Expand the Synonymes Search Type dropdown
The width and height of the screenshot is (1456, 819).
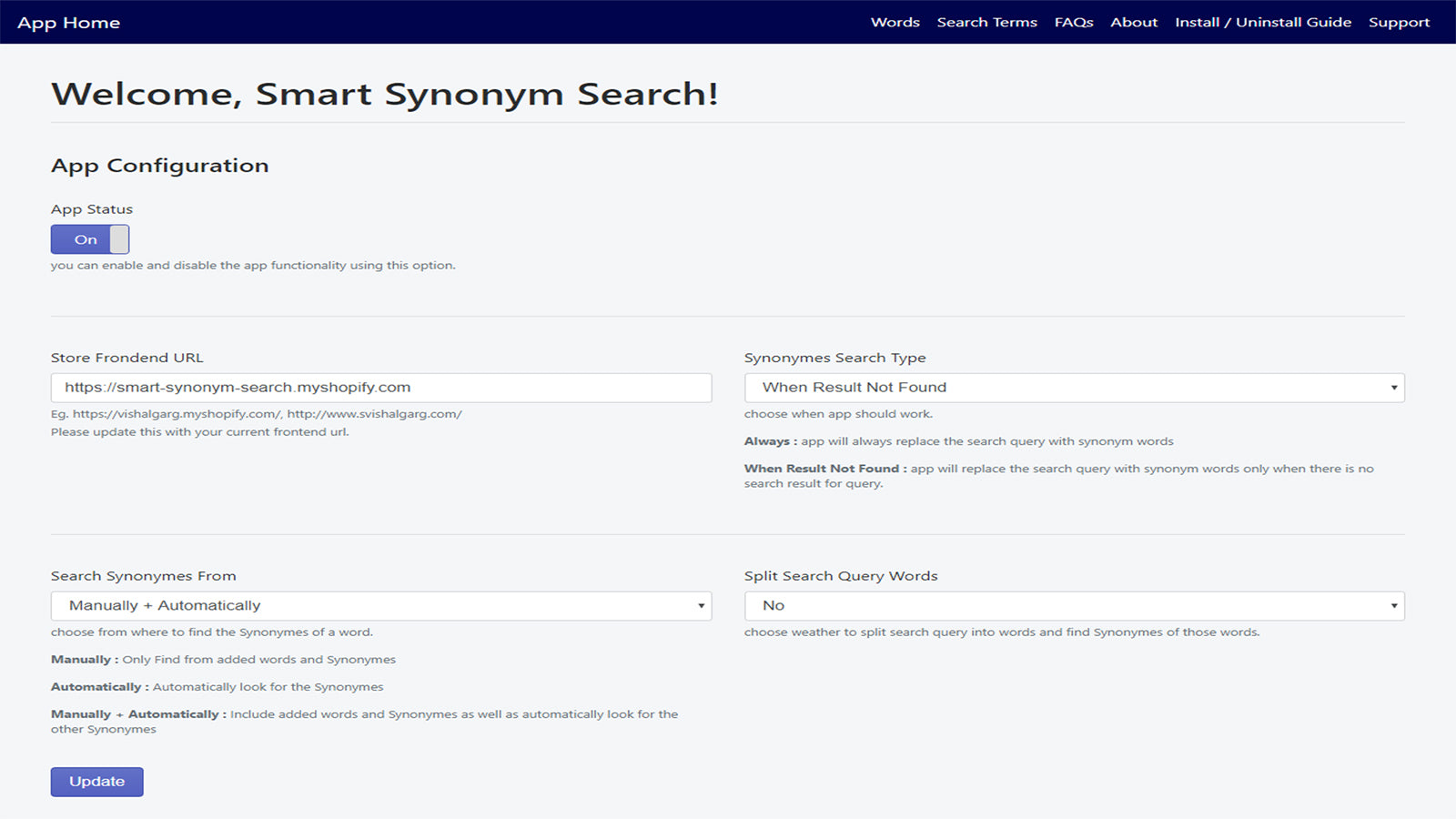[x=1074, y=388]
